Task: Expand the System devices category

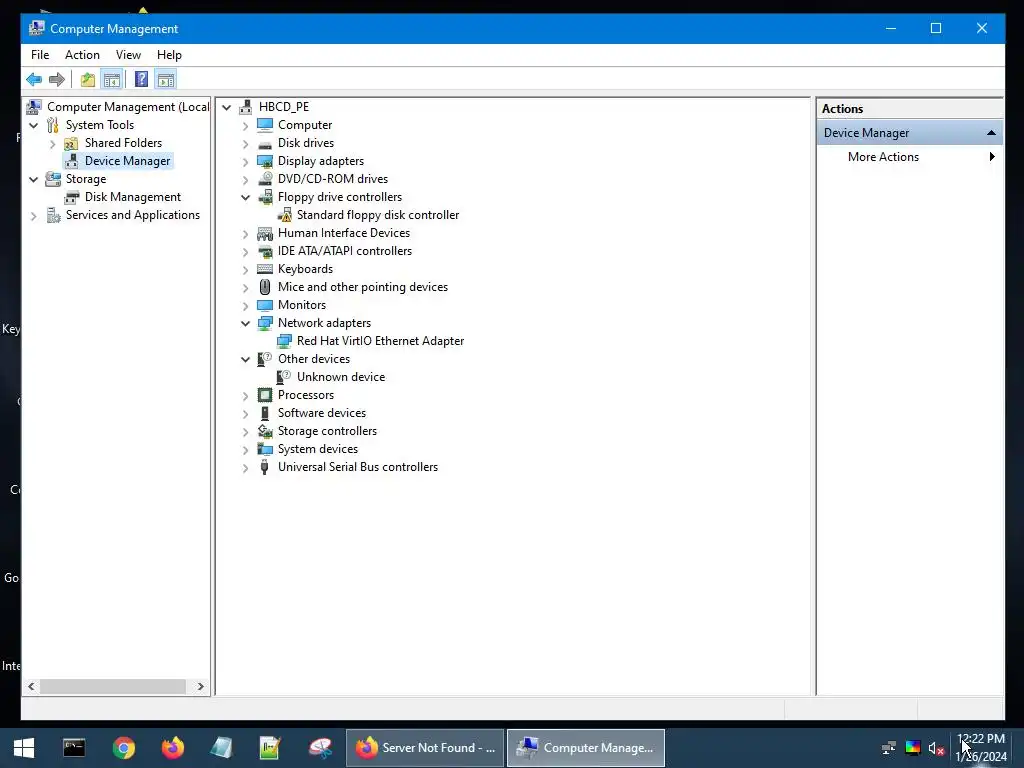Action: tap(246, 449)
